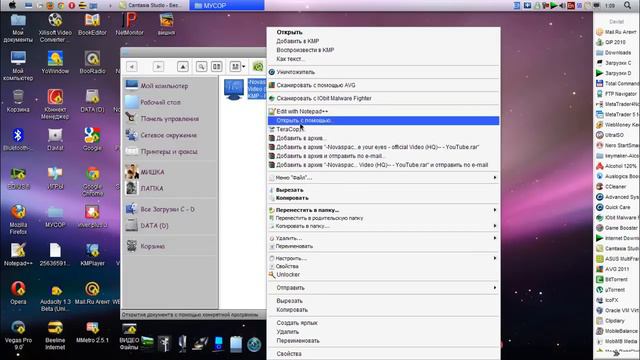The width and height of the screenshot is (640, 360).
Task: Open the Mail.Ru Агент icon on the desktop
Action: pos(92,293)
